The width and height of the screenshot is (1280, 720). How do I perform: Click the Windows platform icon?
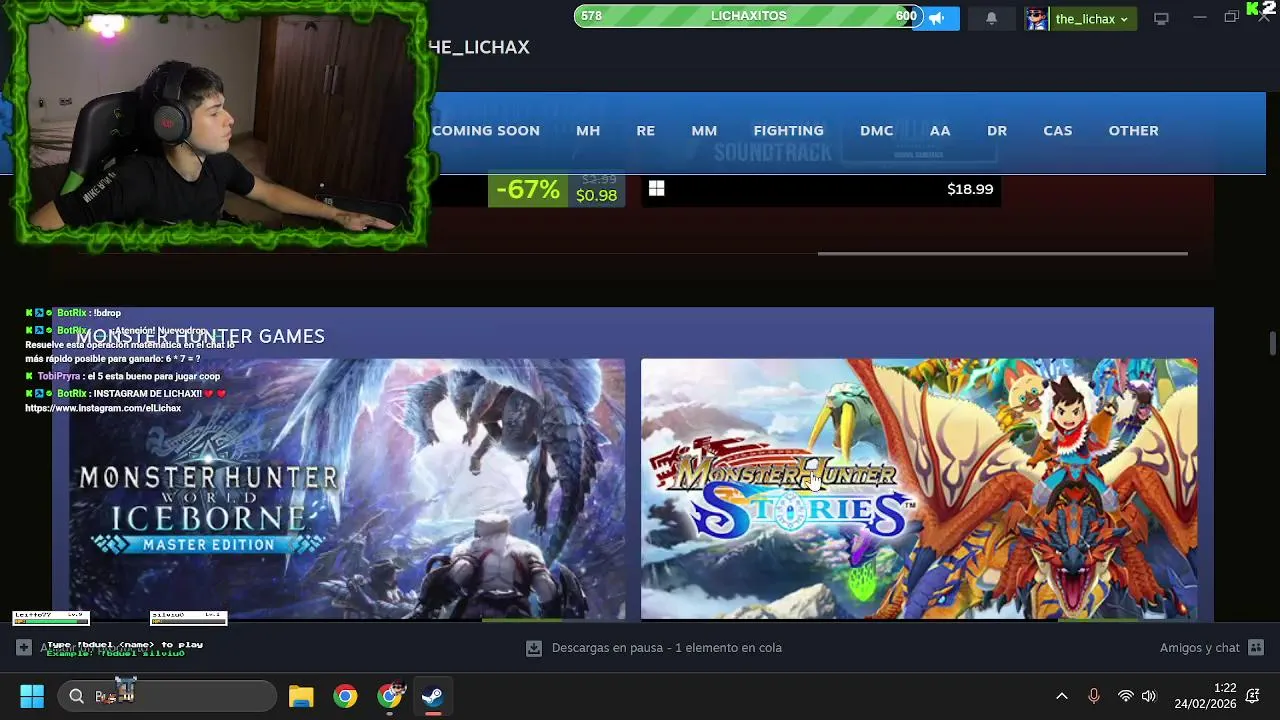[656, 188]
